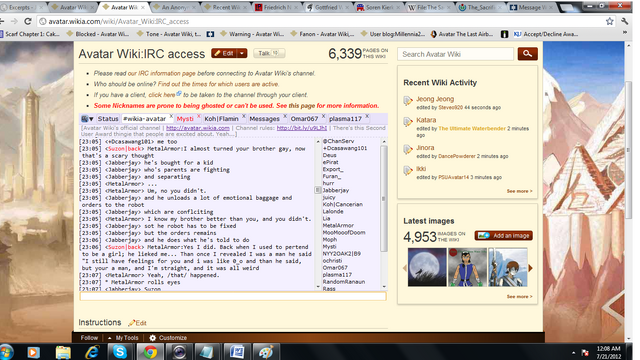Show hidden system tray icons
The width and height of the screenshot is (640, 360).
coord(573,353)
